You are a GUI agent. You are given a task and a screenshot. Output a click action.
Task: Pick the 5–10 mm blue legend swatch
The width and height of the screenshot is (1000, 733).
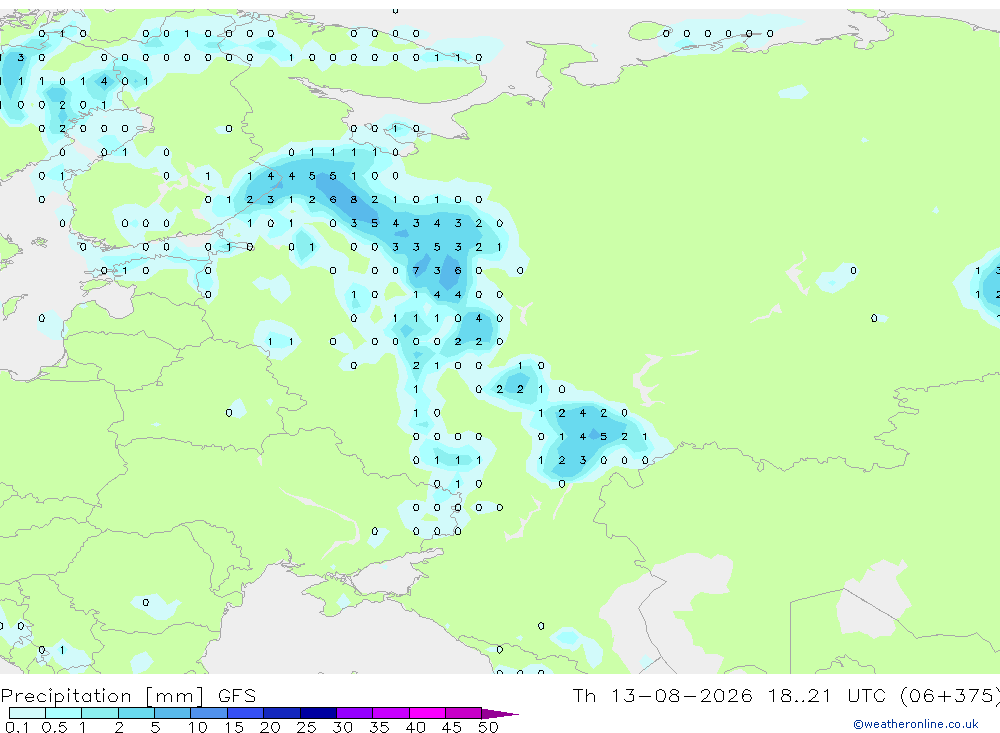click(173, 713)
